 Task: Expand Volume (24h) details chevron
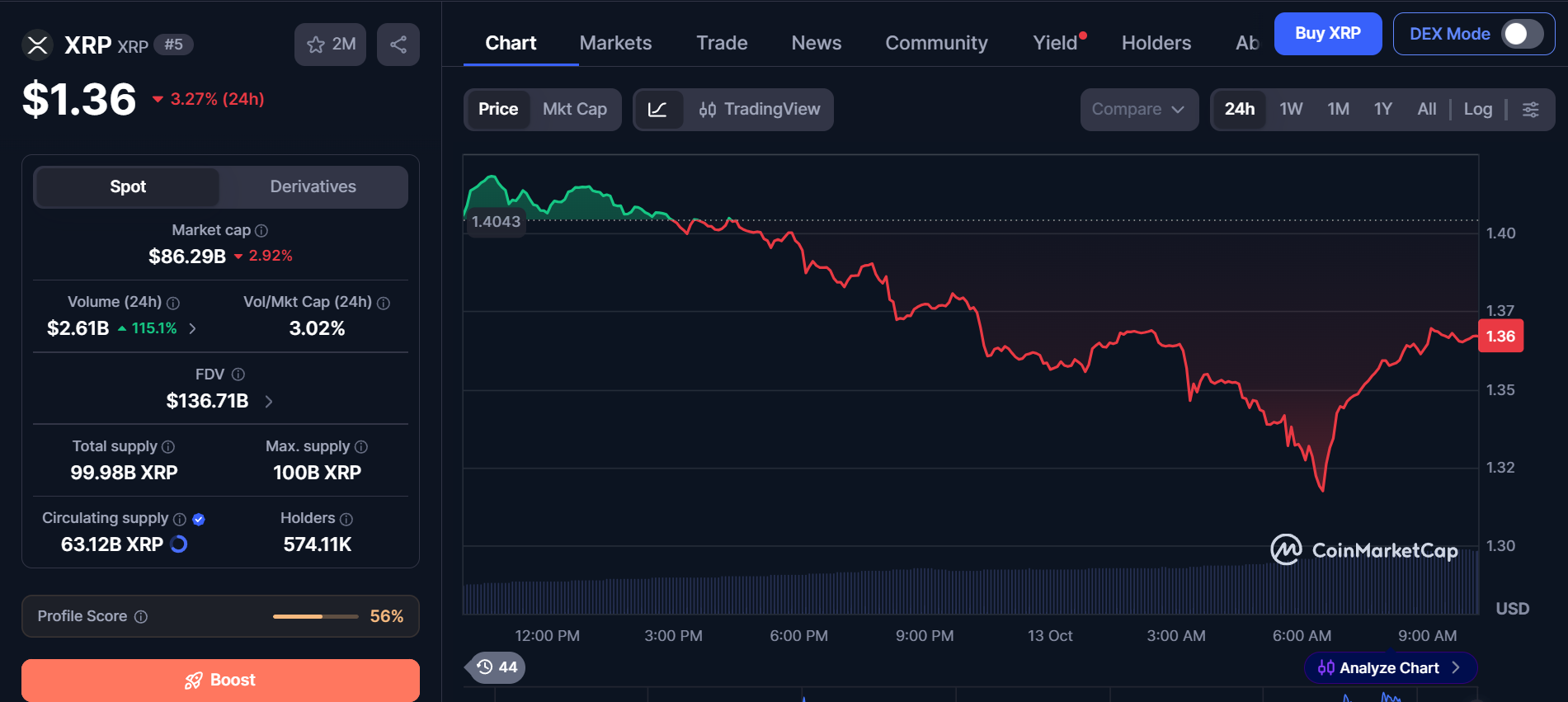pos(193,329)
